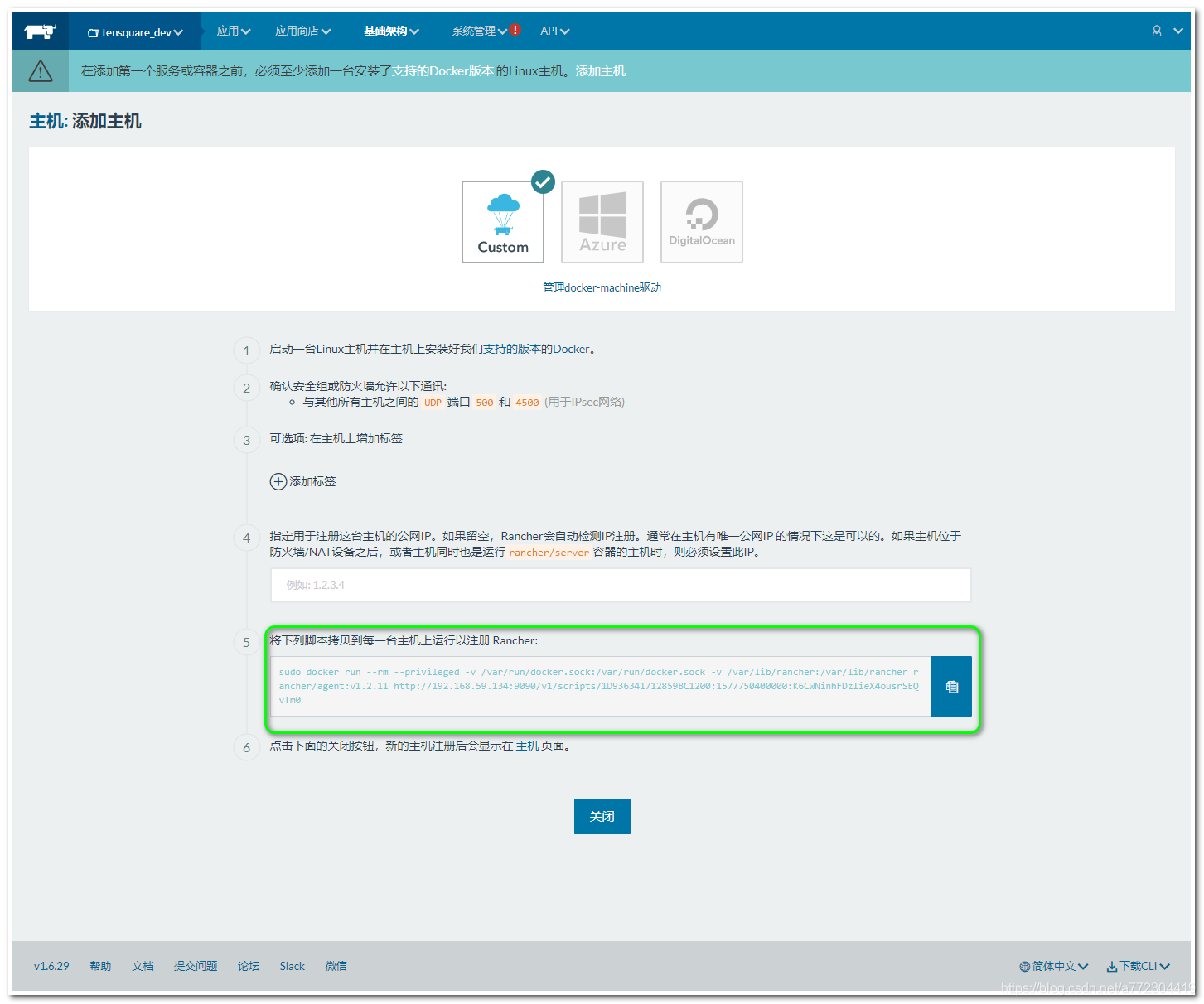1204x1004 pixels.
Task: Click the 管理docker-machine驱动 link
Action: tap(602, 287)
